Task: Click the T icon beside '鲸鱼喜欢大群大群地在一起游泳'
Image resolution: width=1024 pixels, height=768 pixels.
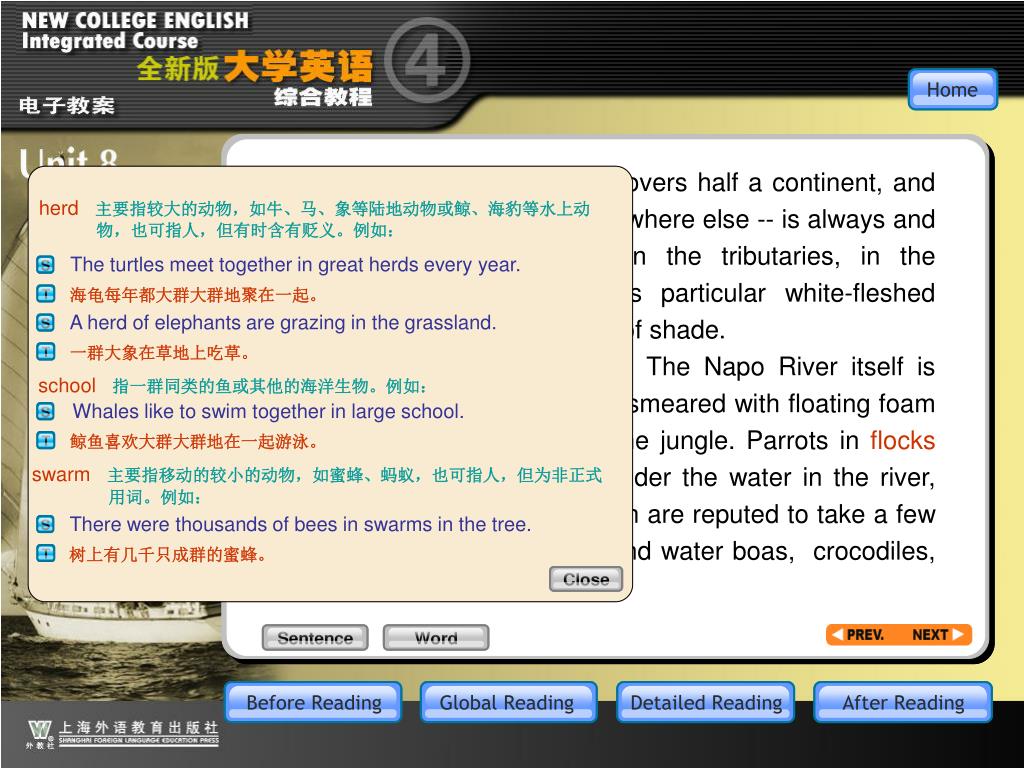Action: point(45,441)
